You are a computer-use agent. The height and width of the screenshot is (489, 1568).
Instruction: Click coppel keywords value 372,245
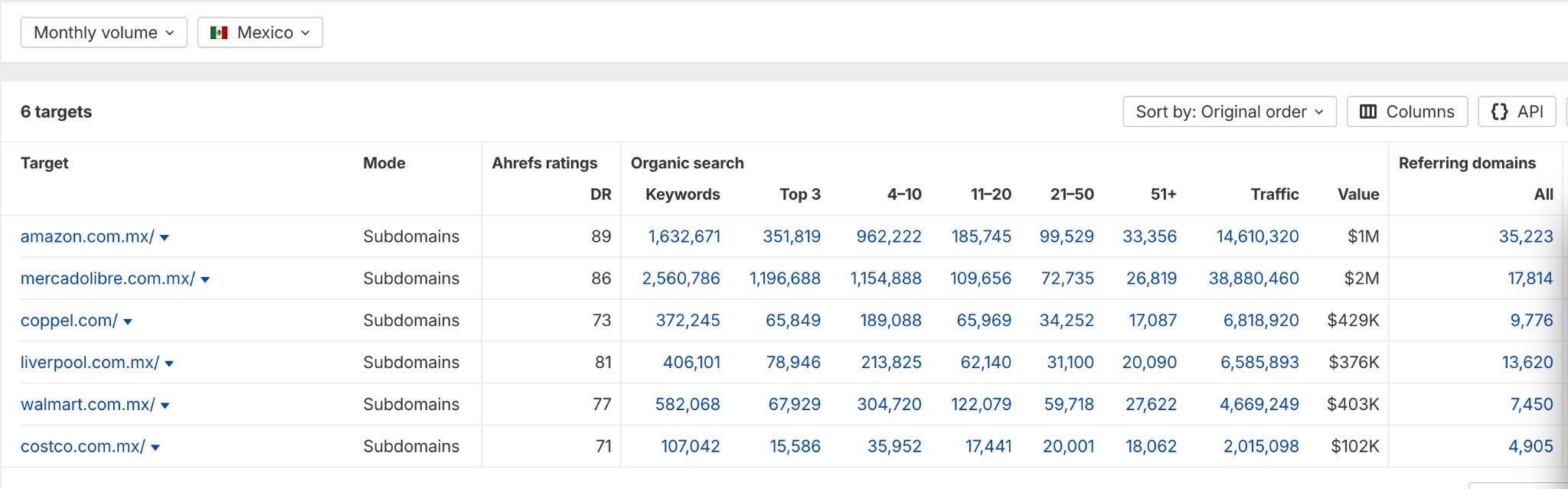click(688, 321)
